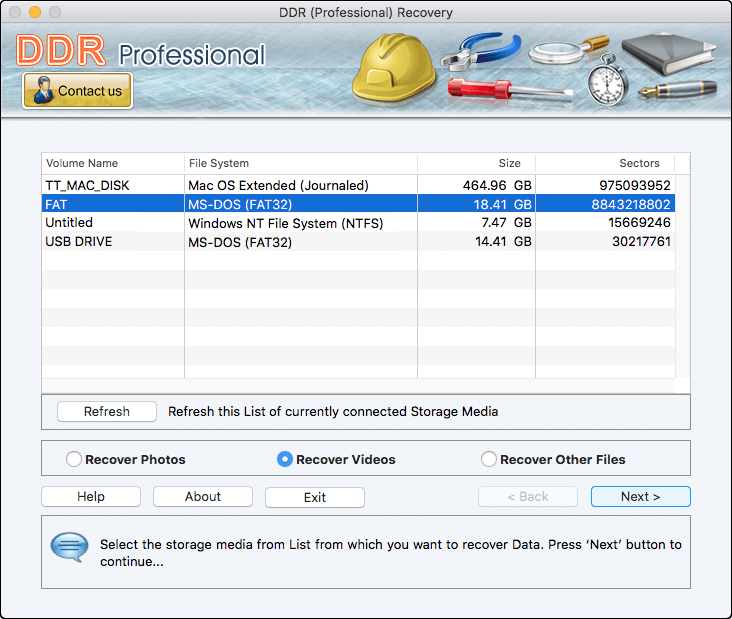Click the grayed < Back button
Screen dimensions: 732x619
pyautogui.click(x=528, y=496)
